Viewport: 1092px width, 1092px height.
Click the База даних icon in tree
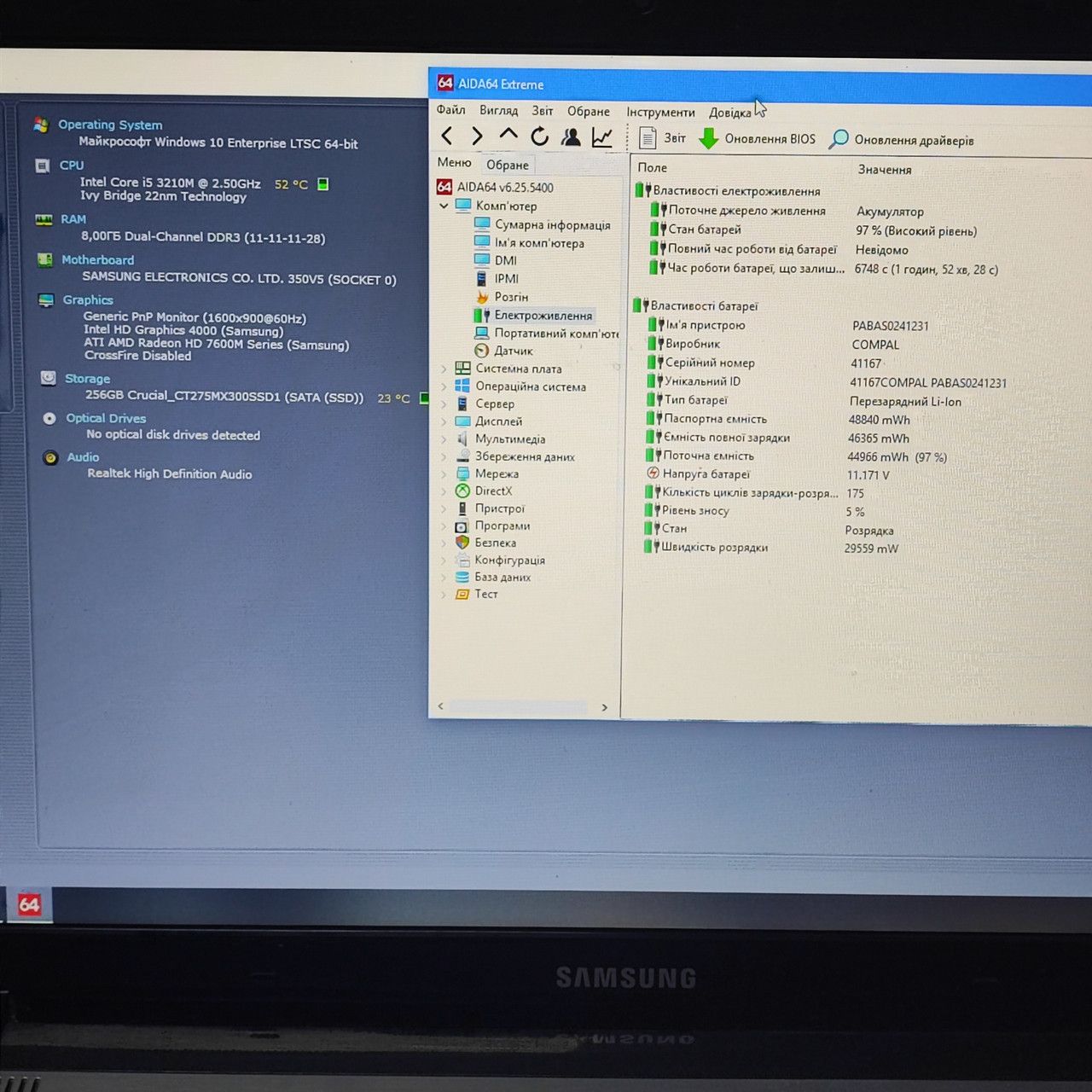(x=462, y=578)
